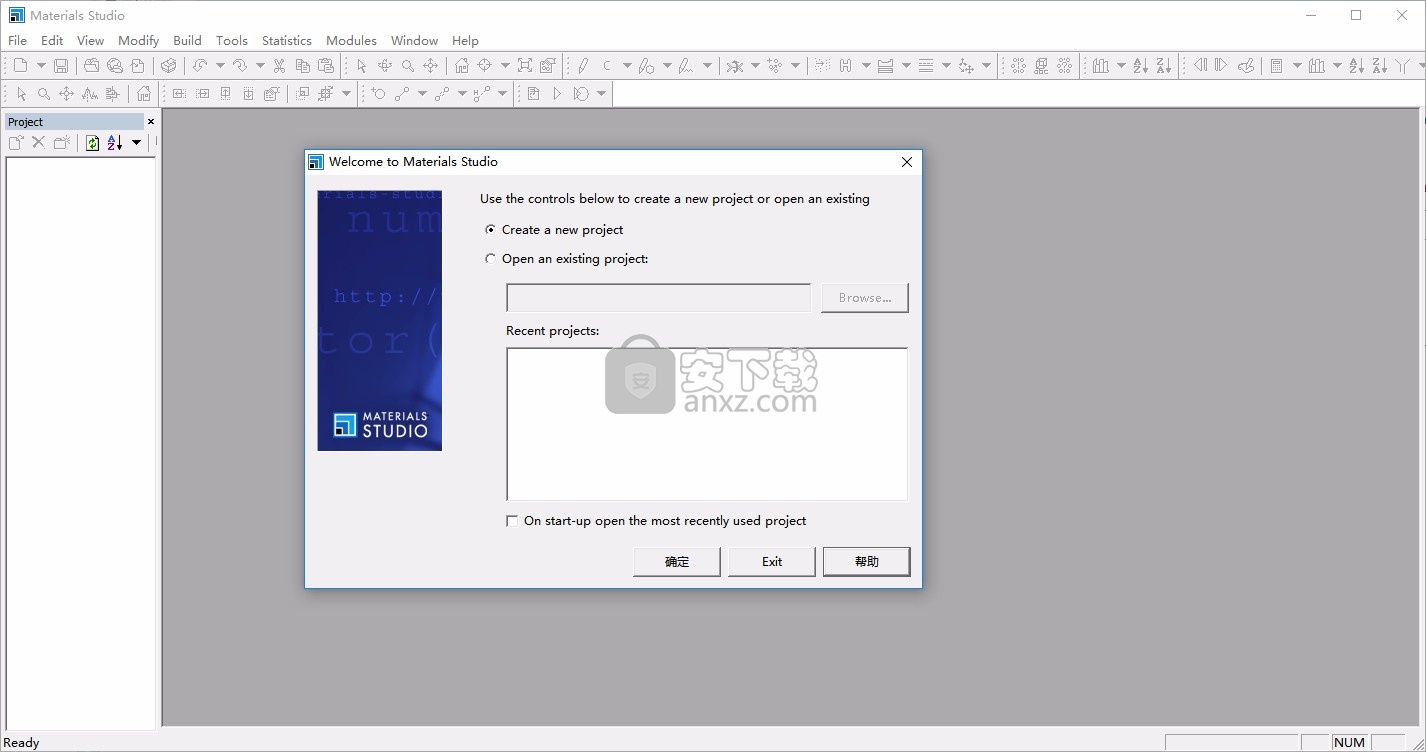Open the Statistics menu
This screenshot has width=1426, height=752.
286,40
